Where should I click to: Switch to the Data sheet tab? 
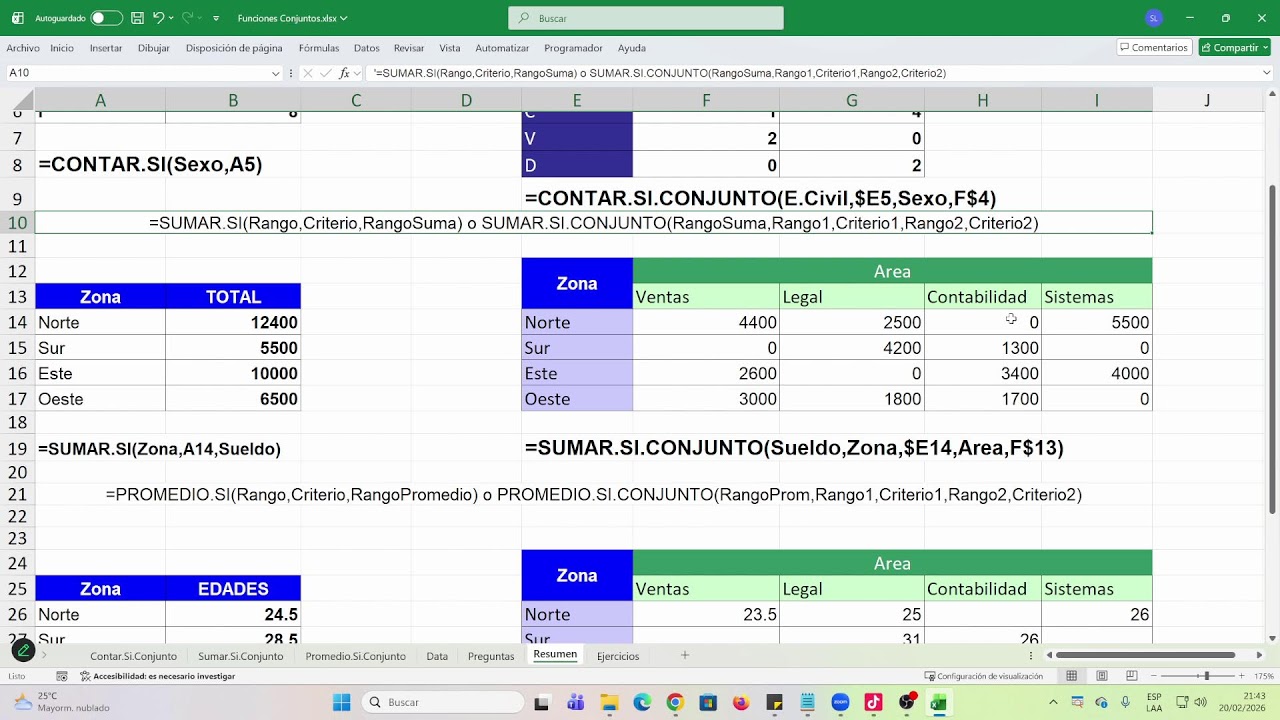437,656
